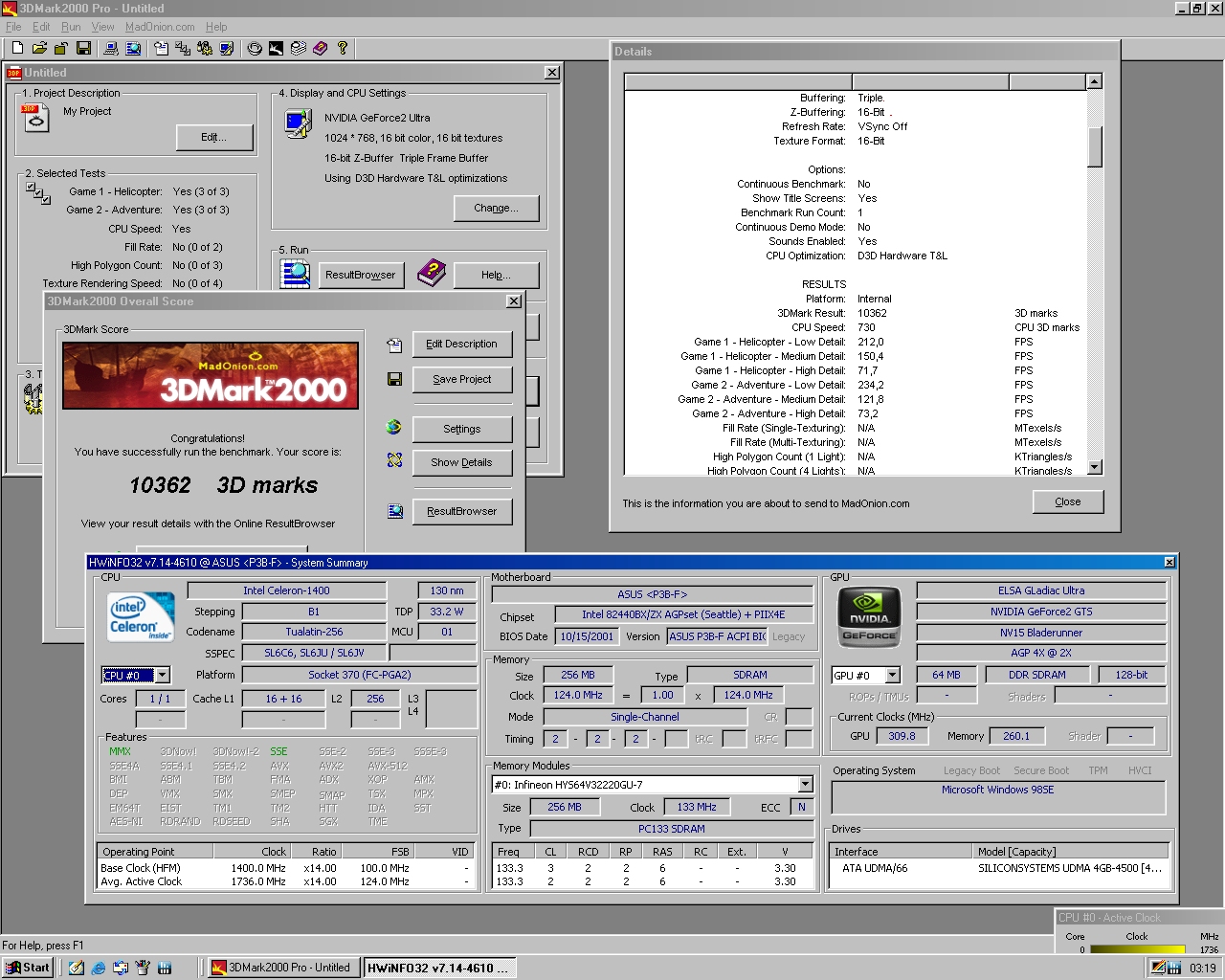Open the MadOnion.com menu
This screenshot has width=1225, height=980.
click(x=160, y=27)
